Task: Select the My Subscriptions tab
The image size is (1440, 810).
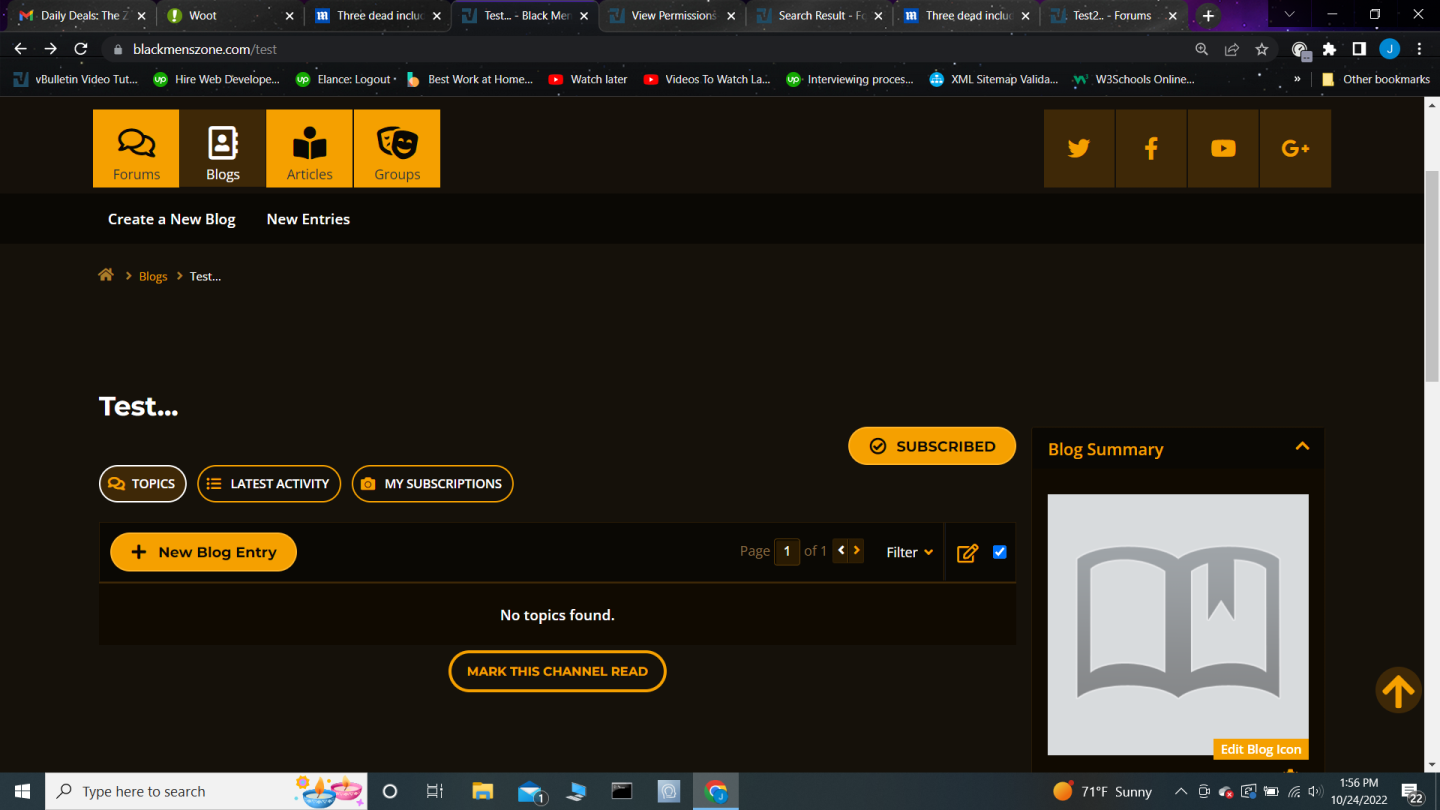Action: point(432,484)
